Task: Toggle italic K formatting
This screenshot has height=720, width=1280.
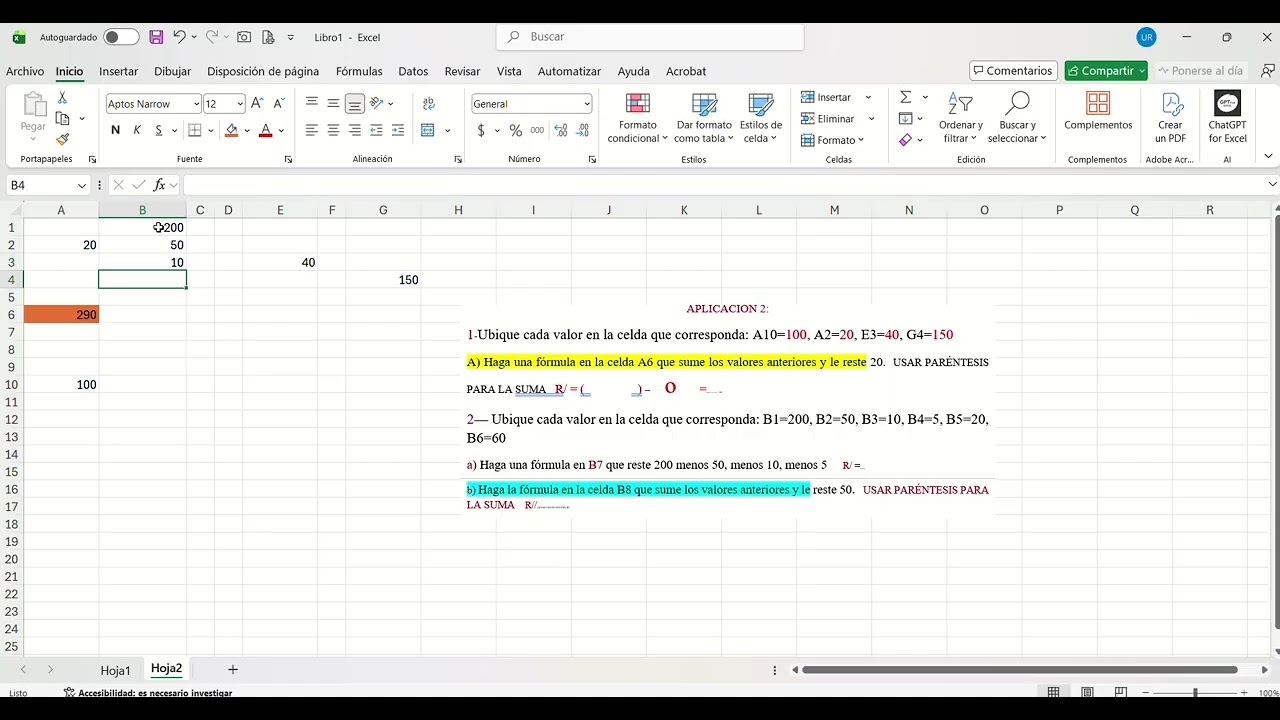Action: [x=137, y=130]
